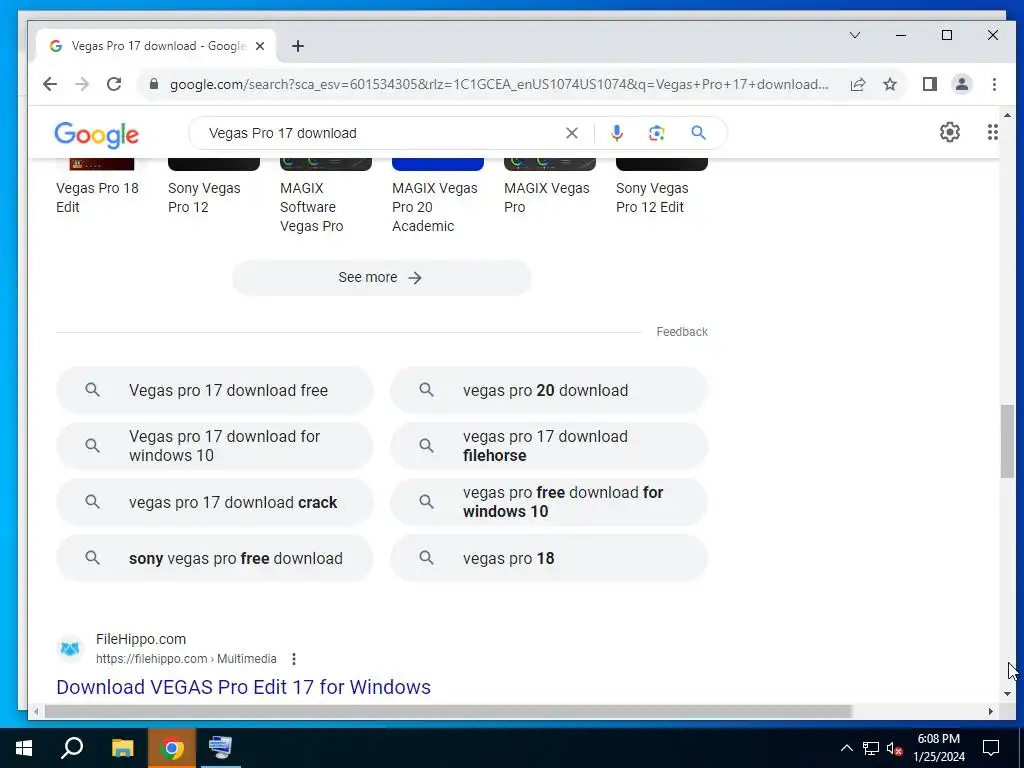Start voice search with microphone
This screenshot has height=768, width=1024.
tap(616, 133)
